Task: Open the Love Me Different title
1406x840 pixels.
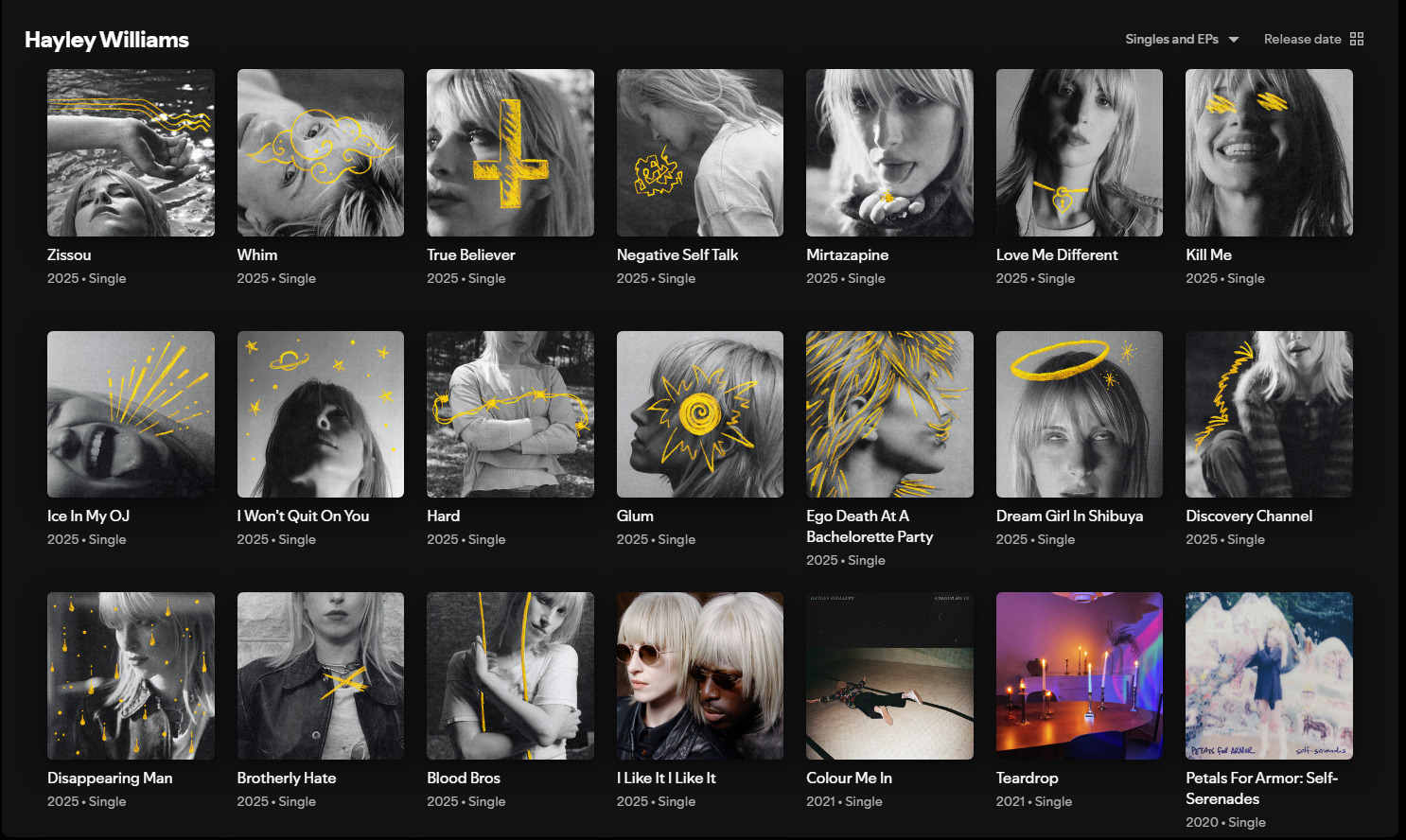Action: point(1057,254)
